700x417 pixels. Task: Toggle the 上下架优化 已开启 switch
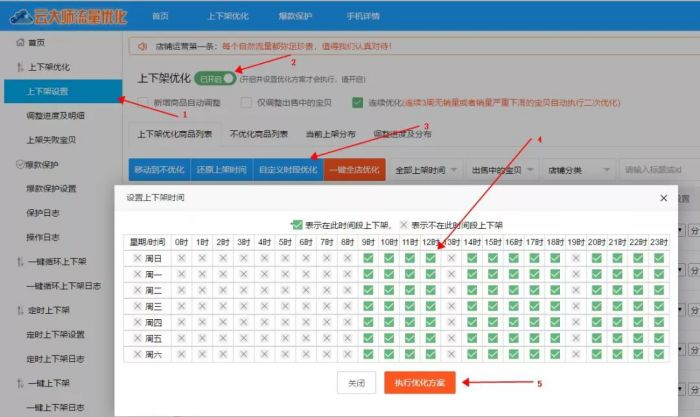[215, 79]
